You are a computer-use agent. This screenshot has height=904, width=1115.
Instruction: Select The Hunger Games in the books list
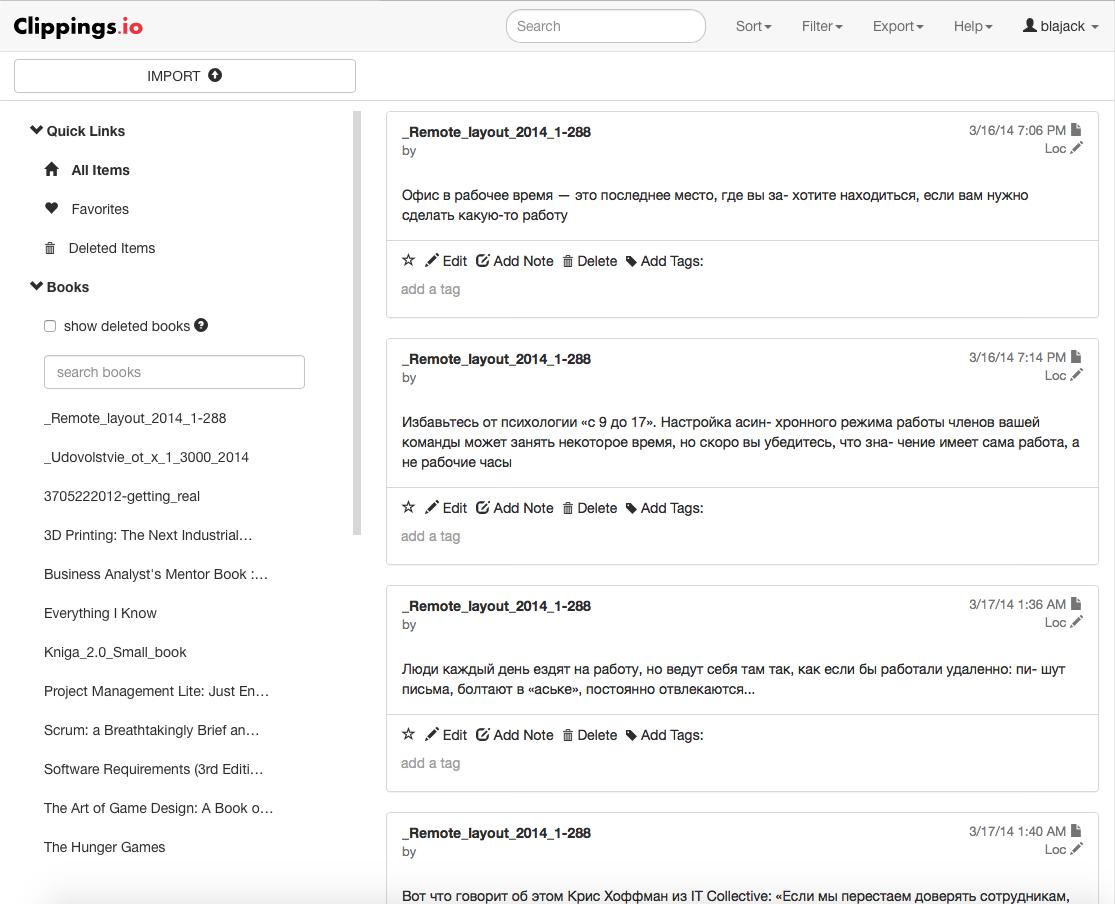[x=104, y=847]
